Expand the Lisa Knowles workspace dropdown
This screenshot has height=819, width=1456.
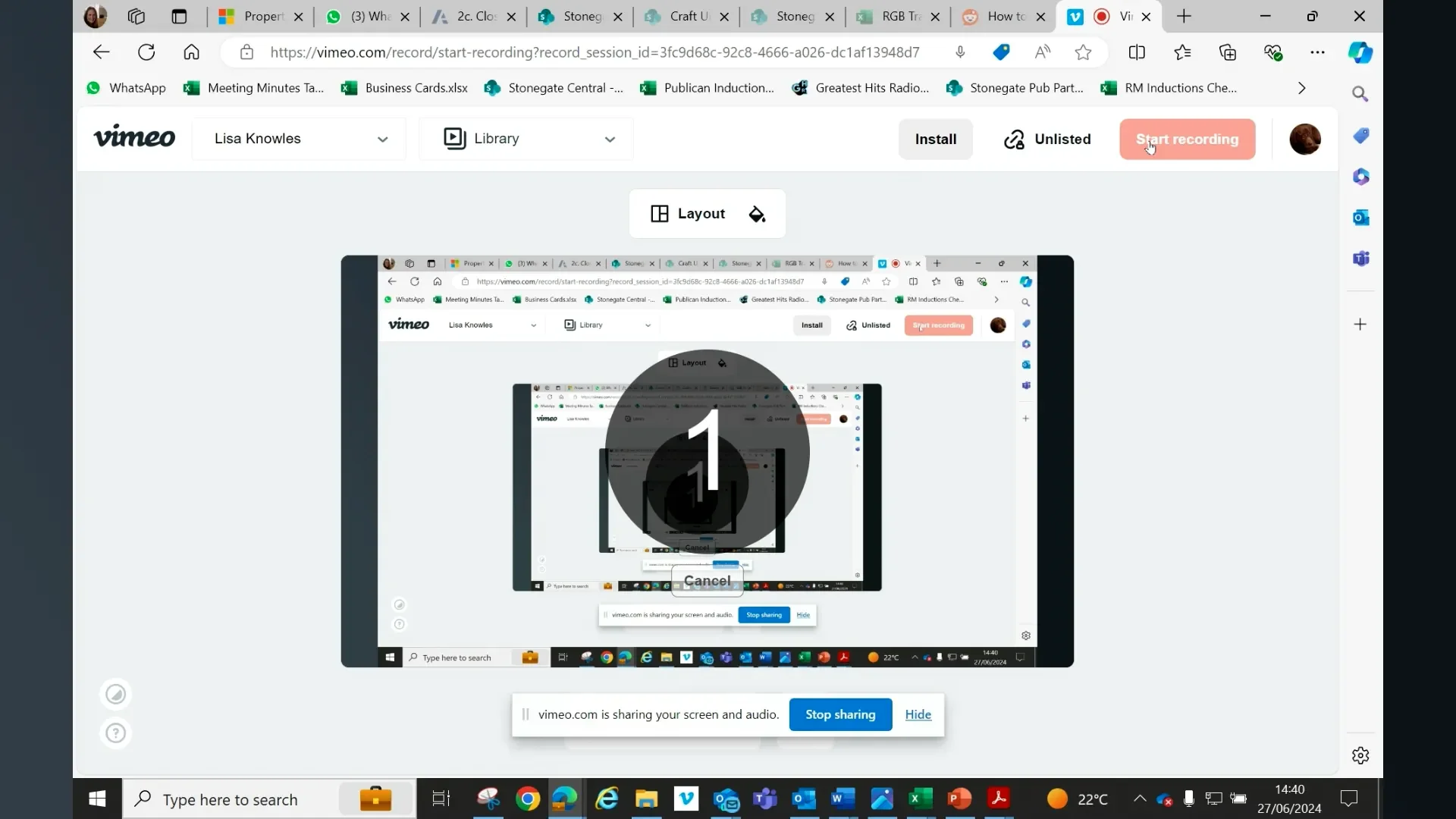point(299,139)
